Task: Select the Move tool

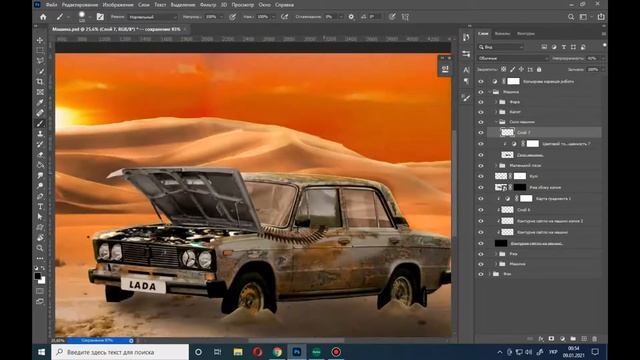Action: (40, 40)
